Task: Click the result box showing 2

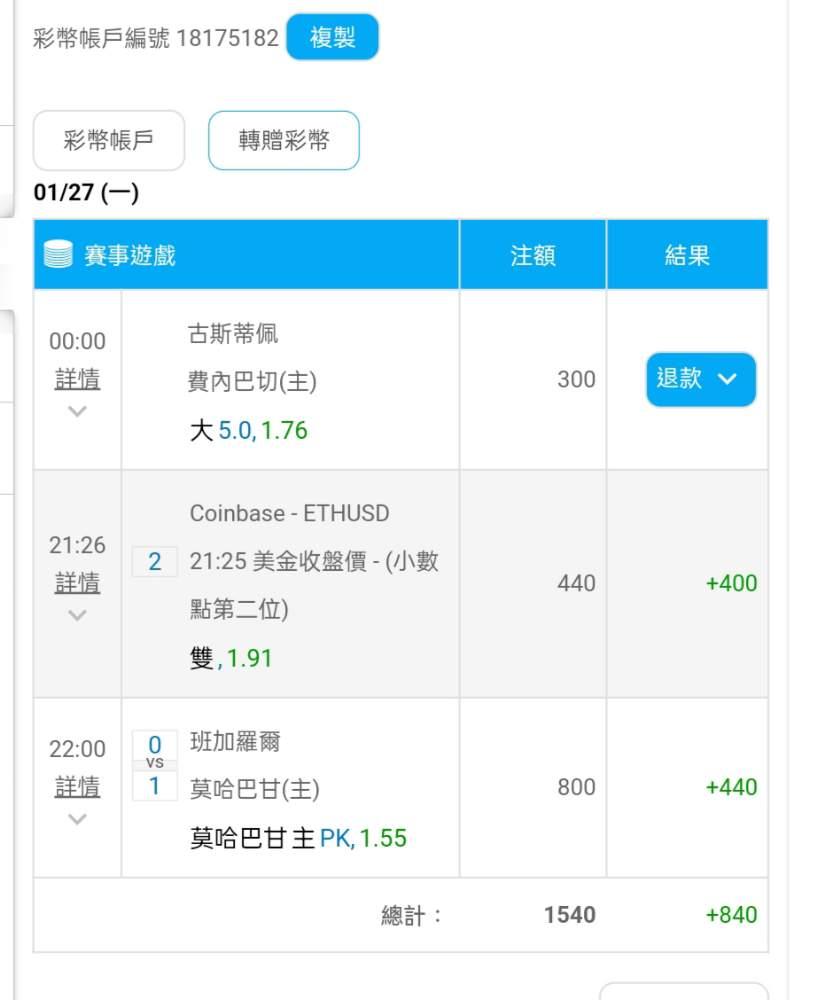Action: [x=155, y=562]
